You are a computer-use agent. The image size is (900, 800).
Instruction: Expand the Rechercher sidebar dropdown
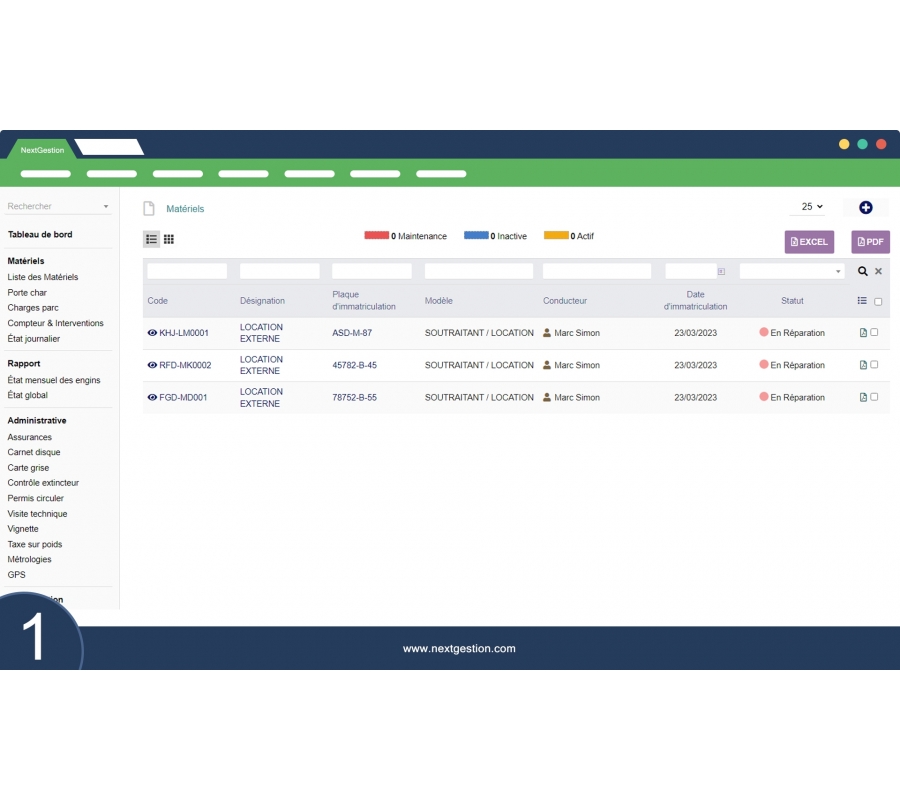[106, 207]
